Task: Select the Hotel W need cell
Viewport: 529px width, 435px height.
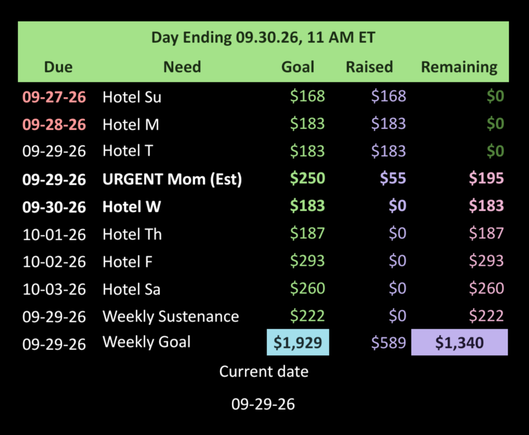Action: 132,207
